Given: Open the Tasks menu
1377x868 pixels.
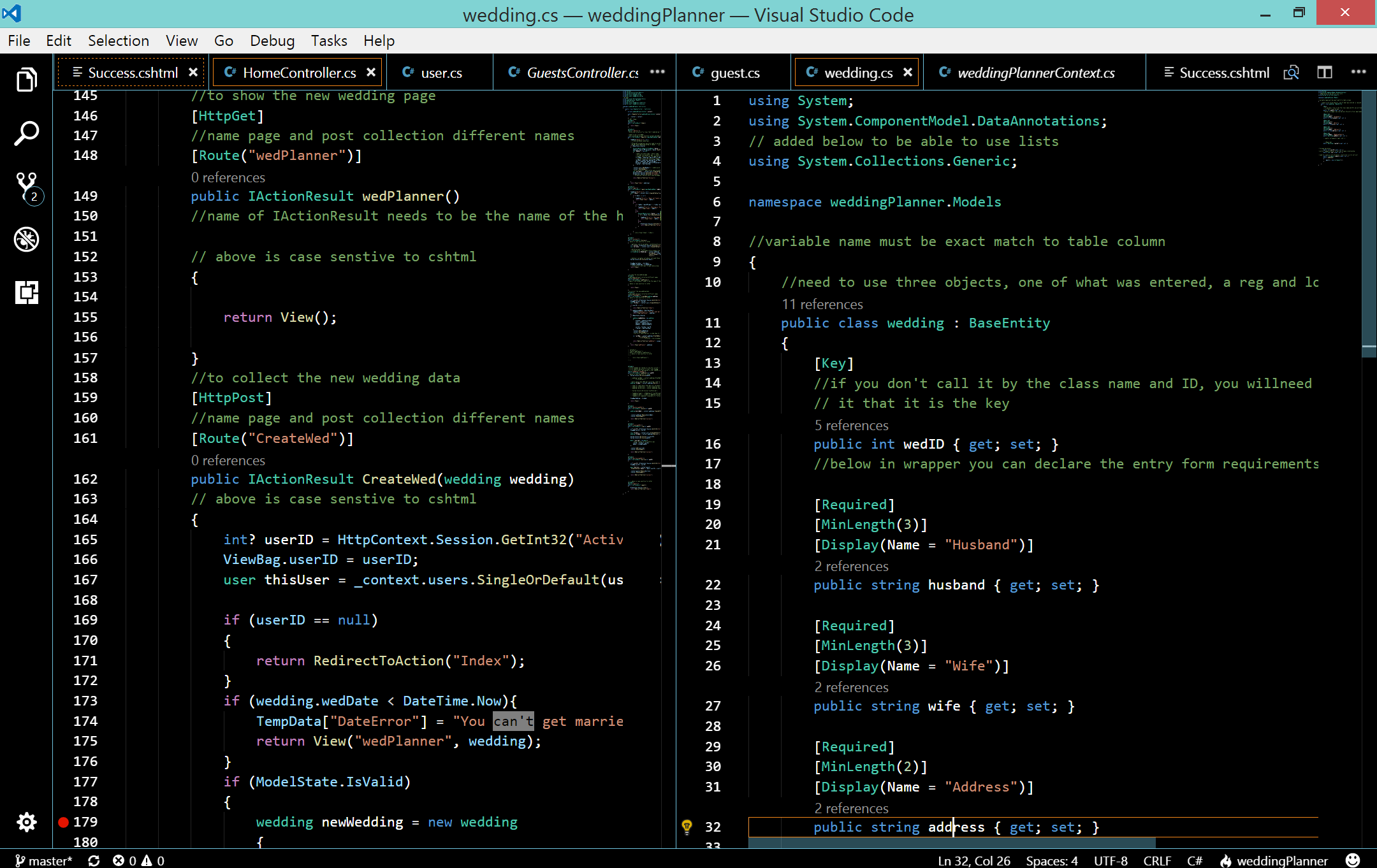Looking at the screenshot, I should pyautogui.click(x=329, y=41).
